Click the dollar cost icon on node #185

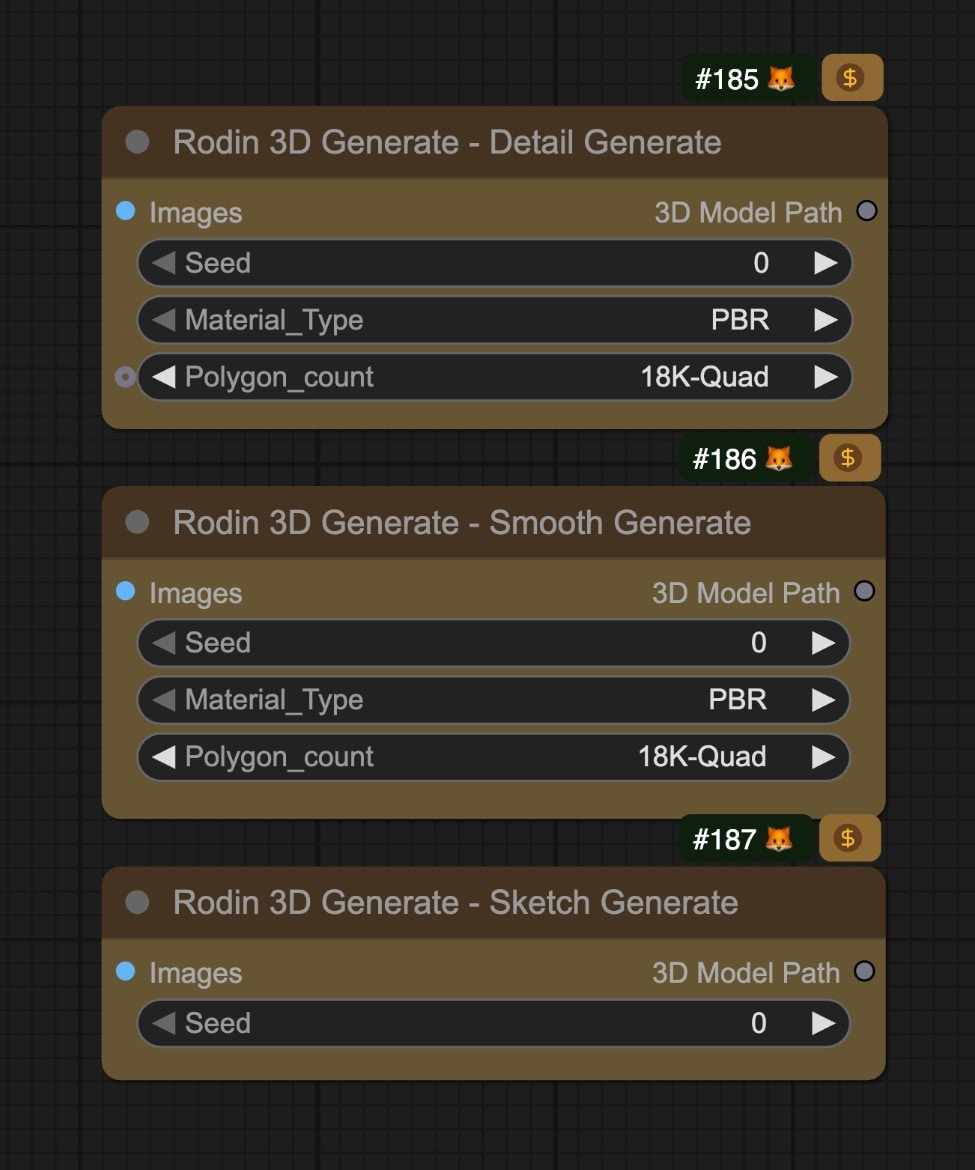pos(851,77)
